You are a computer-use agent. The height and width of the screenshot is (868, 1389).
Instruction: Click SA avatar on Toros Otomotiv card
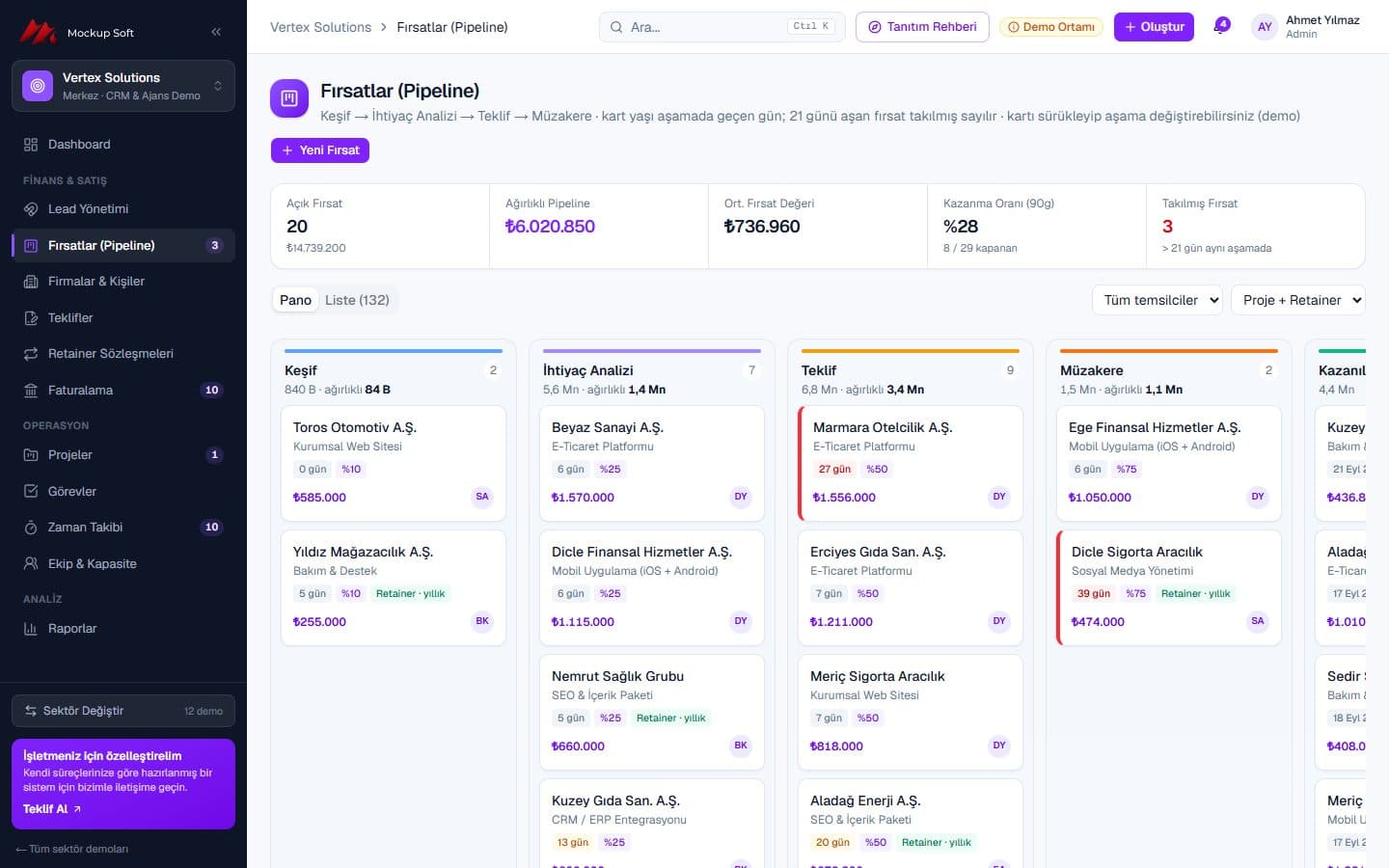[482, 497]
